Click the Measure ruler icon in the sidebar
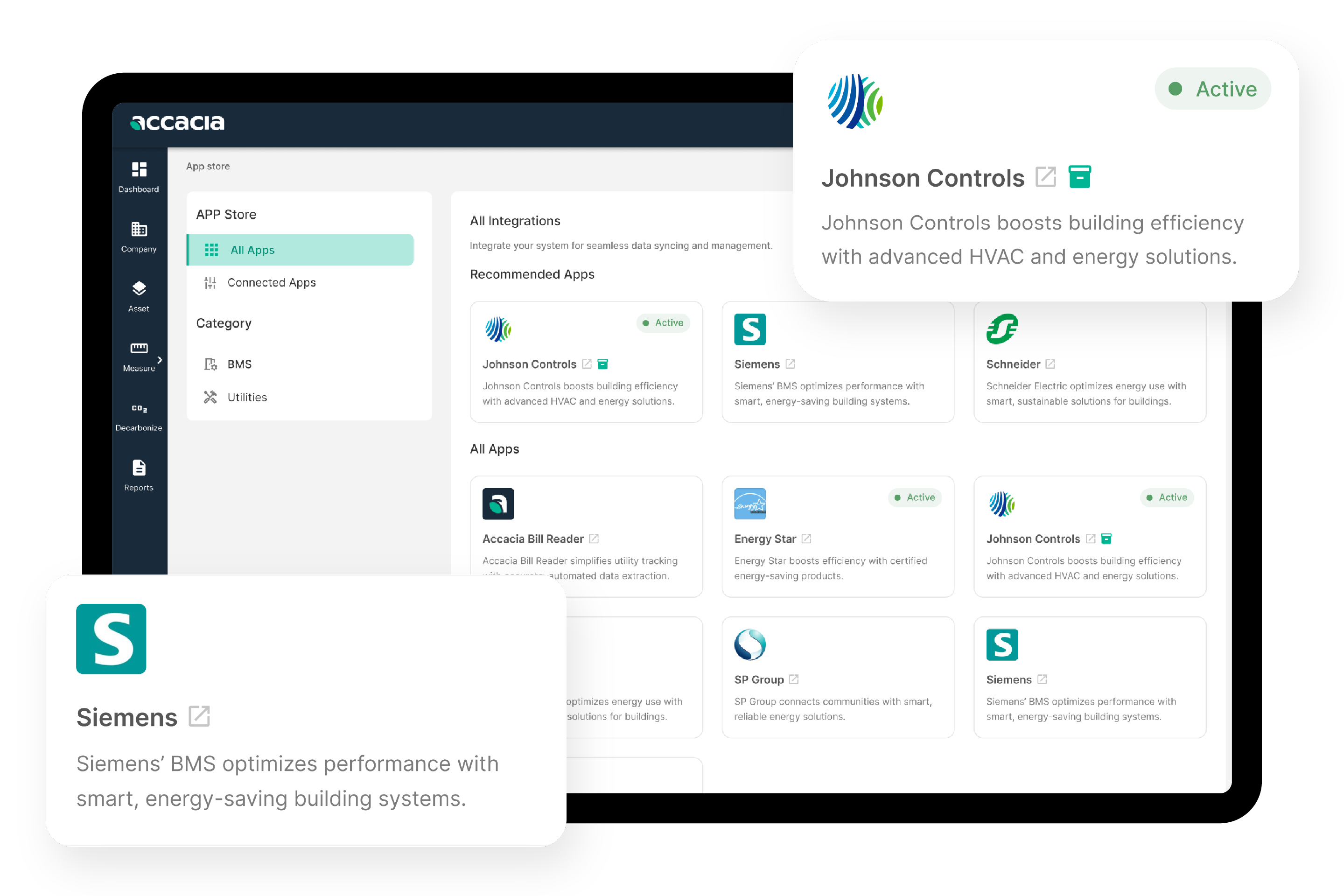Viewport: 1344px width, 896px height. (x=139, y=348)
